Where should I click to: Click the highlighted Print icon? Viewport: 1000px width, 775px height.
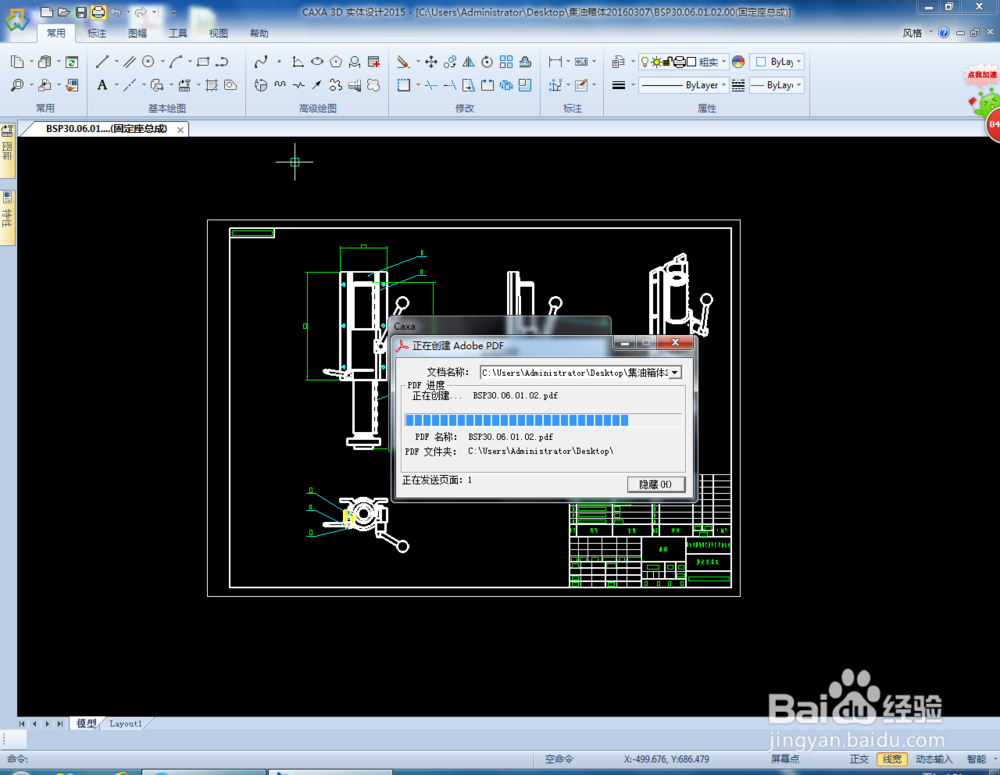pyautogui.click(x=98, y=11)
